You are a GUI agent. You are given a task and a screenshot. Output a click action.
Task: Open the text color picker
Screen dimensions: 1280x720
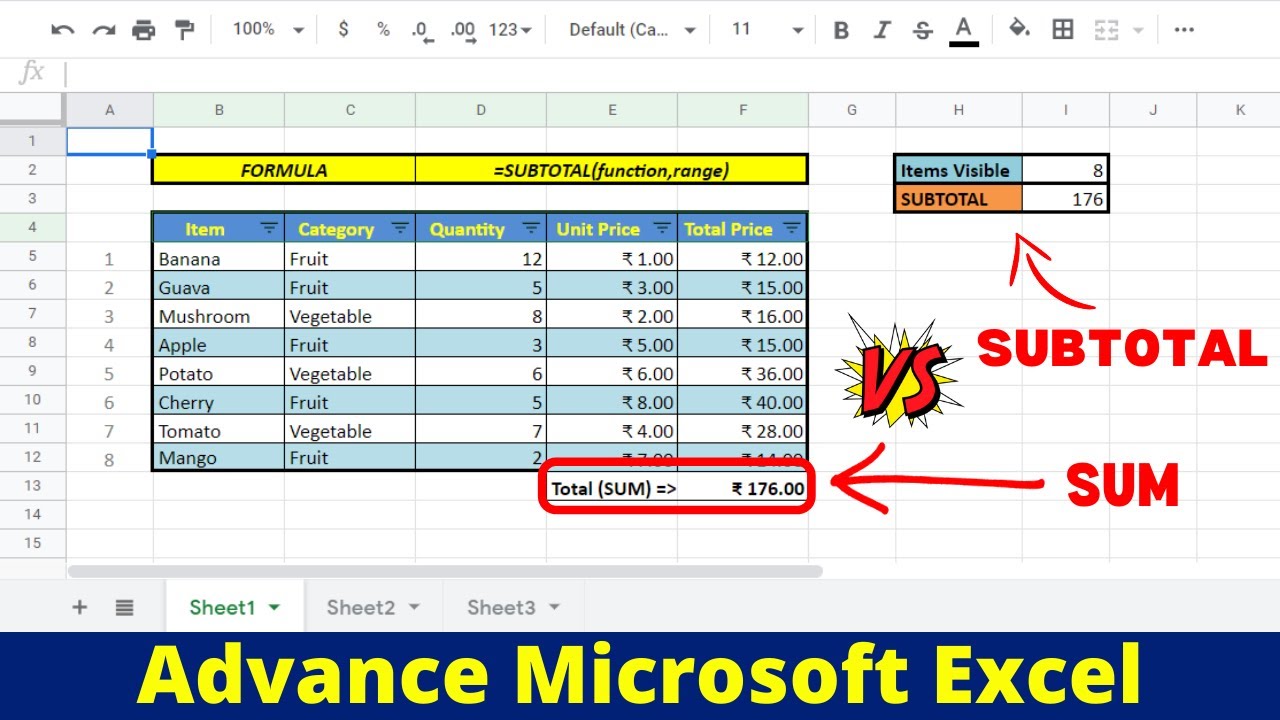pyautogui.click(x=964, y=31)
